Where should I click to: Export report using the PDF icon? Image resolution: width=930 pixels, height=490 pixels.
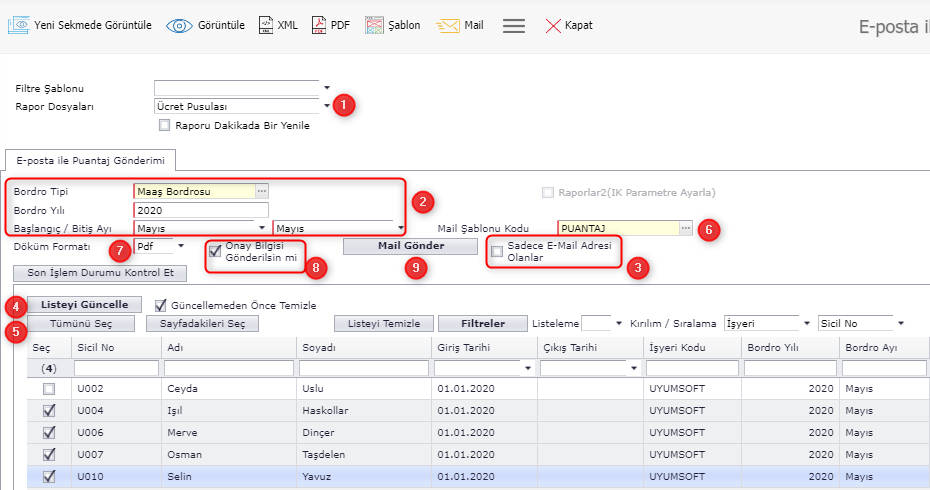[x=318, y=25]
